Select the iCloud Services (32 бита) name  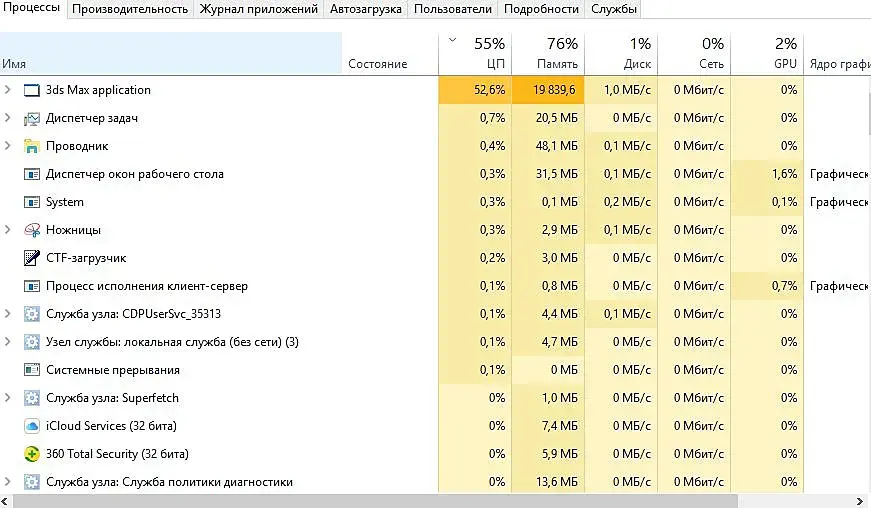pyautogui.click(x=111, y=426)
